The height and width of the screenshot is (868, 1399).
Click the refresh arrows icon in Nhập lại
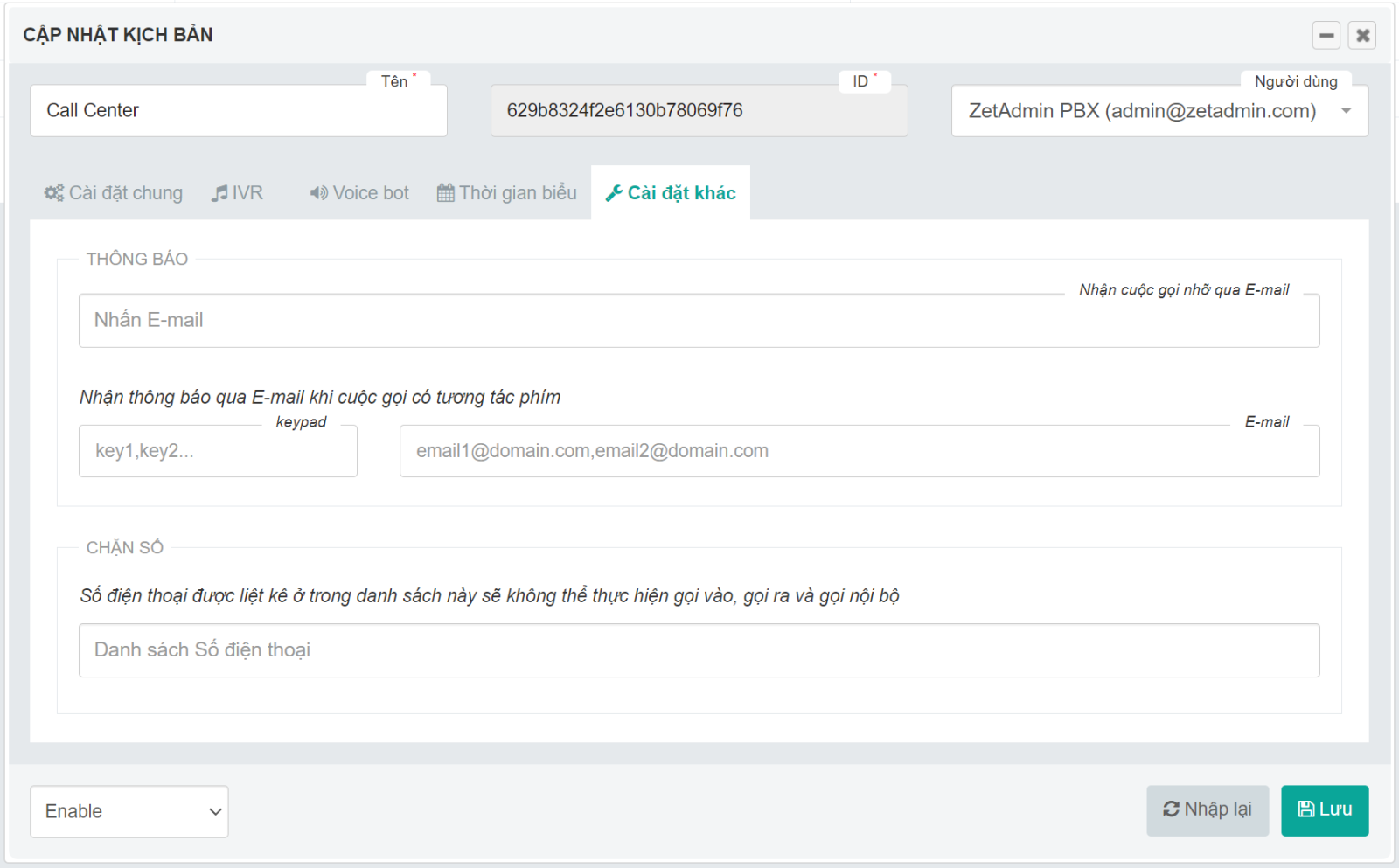(1172, 809)
